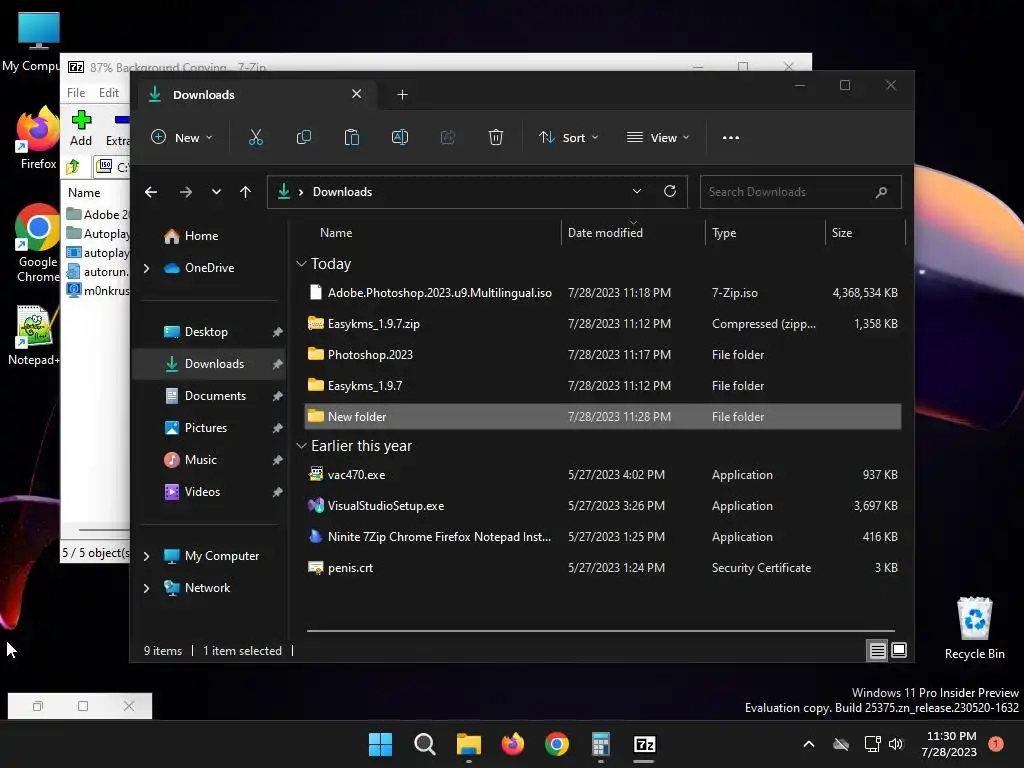
Task: Open recent locations dropdown chevron
Action: pyautogui.click(x=216, y=192)
